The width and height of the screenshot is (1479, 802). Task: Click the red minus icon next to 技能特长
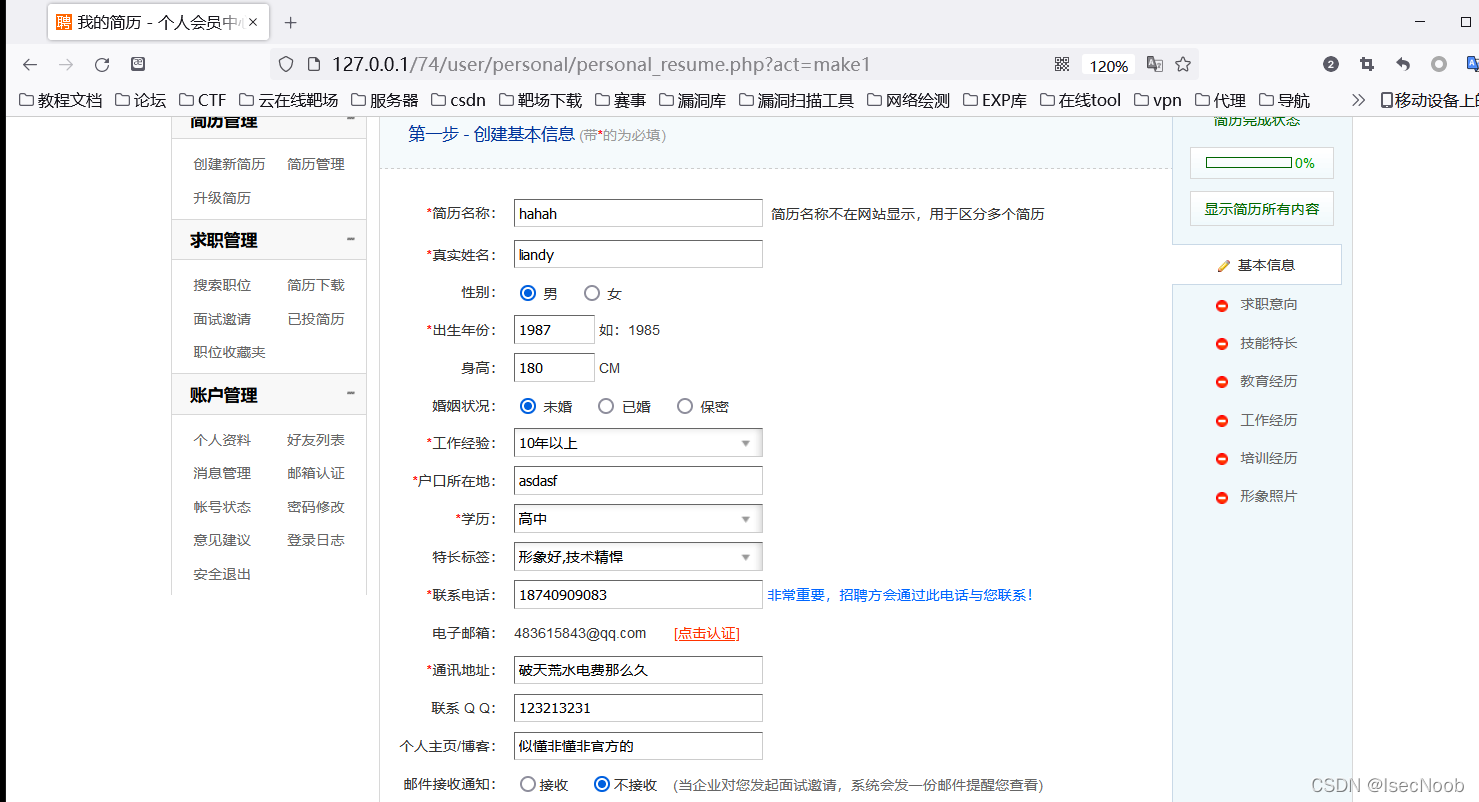click(1221, 343)
